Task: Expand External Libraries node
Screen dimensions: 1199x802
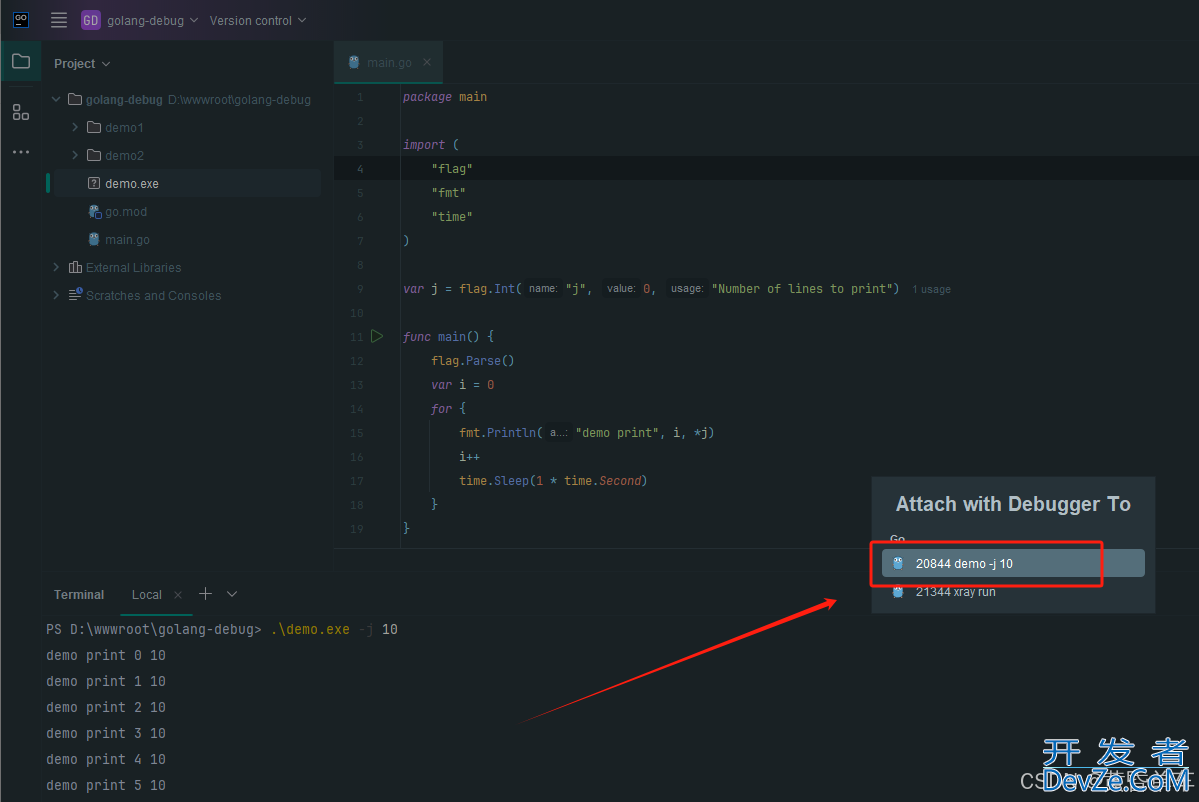Action: (56, 267)
